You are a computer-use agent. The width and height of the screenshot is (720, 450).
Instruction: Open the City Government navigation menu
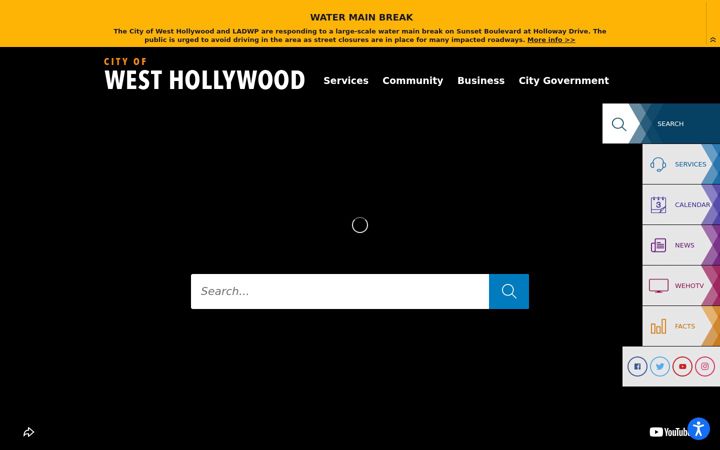click(x=564, y=80)
